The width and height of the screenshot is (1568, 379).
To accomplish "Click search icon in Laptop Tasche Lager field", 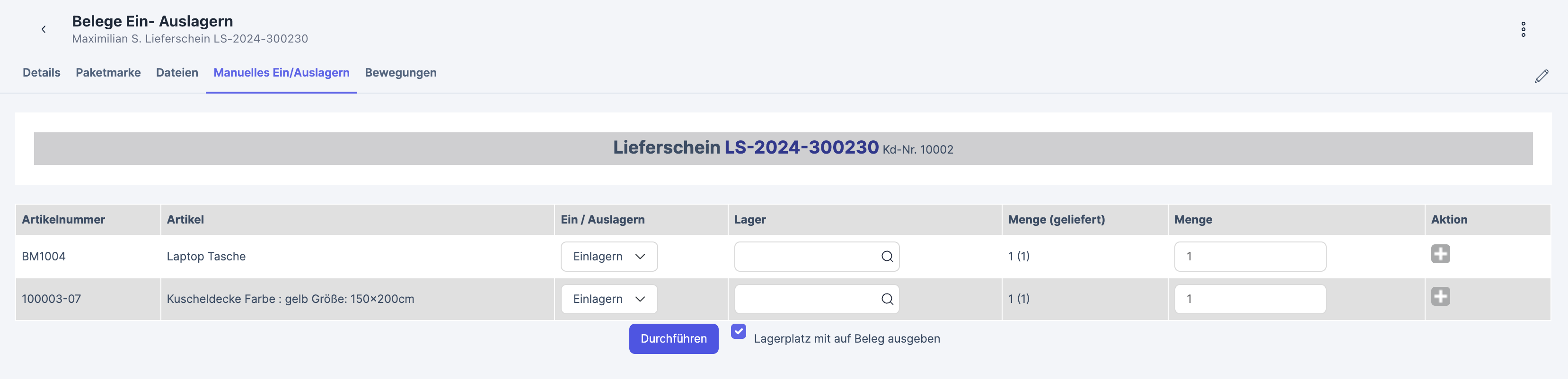I will tap(887, 257).
